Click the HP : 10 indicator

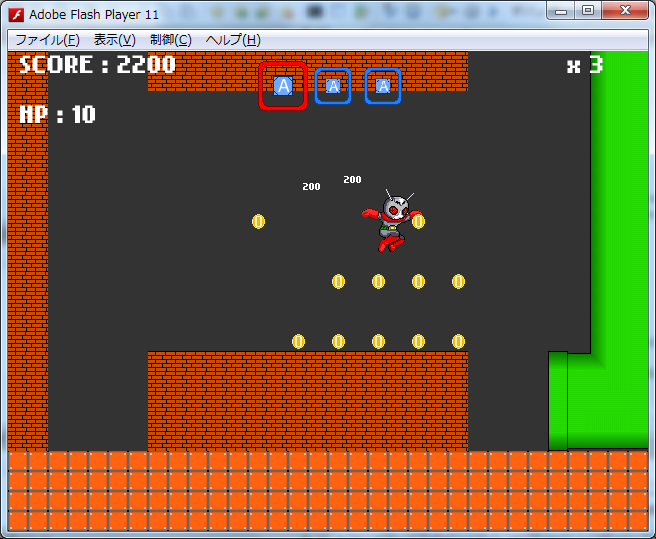click(58, 114)
